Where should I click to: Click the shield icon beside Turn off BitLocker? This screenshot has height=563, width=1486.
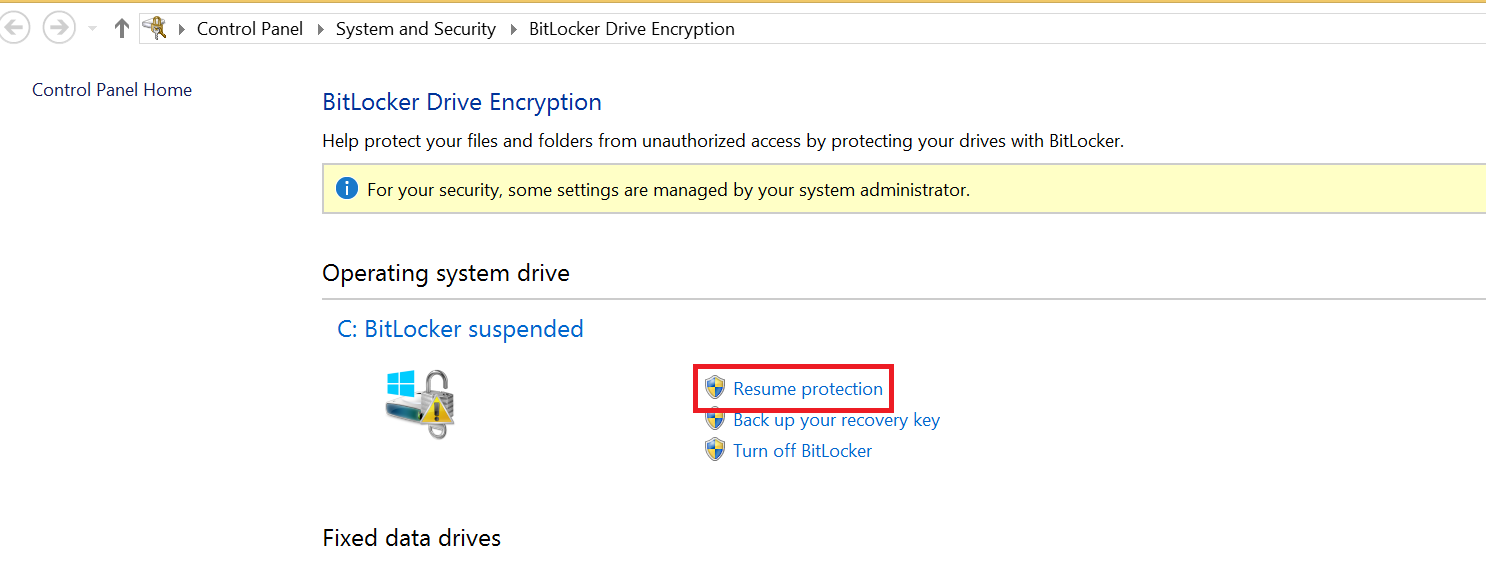click(x=715, y=450)
